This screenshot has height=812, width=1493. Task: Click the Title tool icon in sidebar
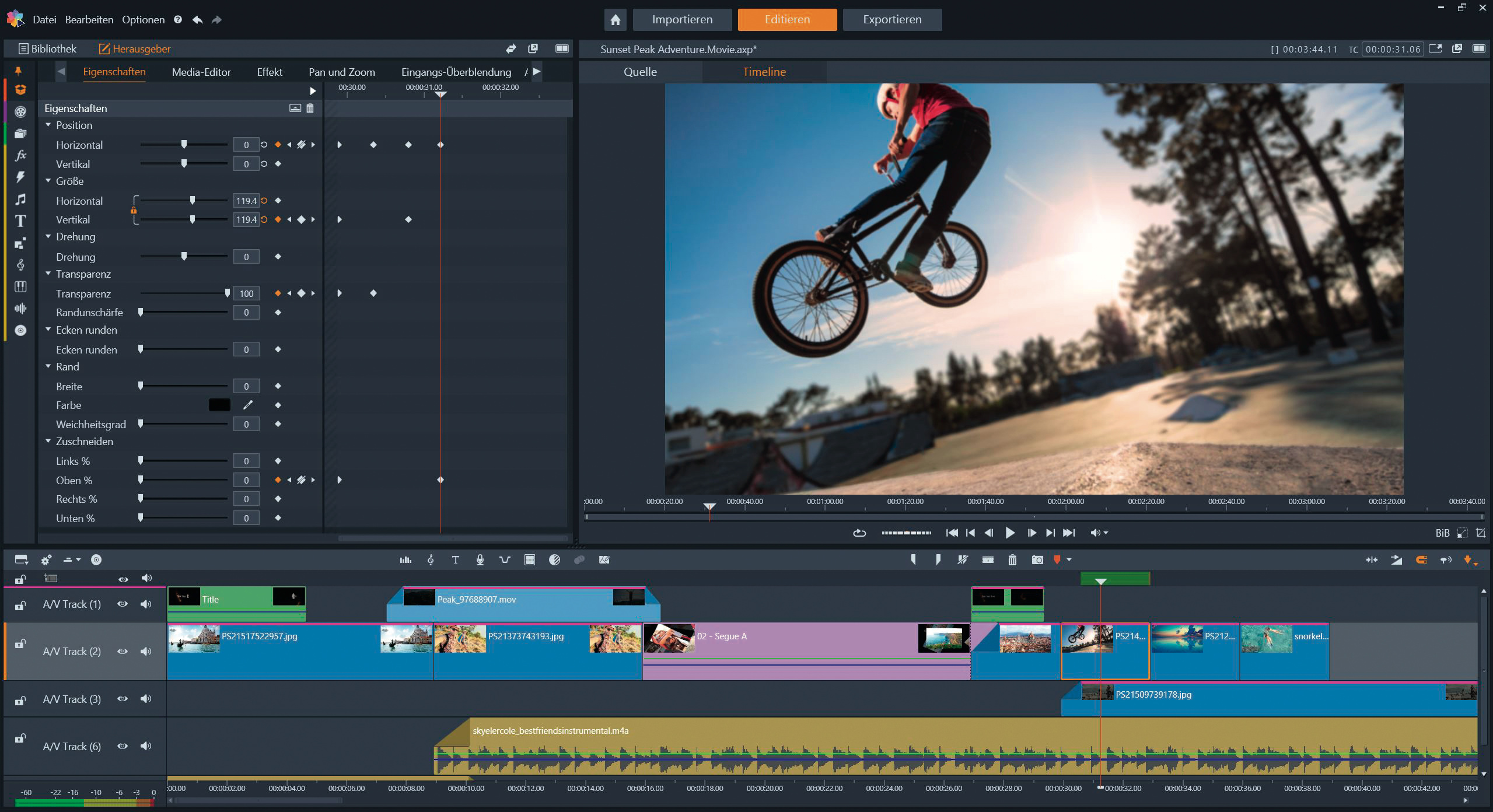pyautogui.click(x=20, y=221)
